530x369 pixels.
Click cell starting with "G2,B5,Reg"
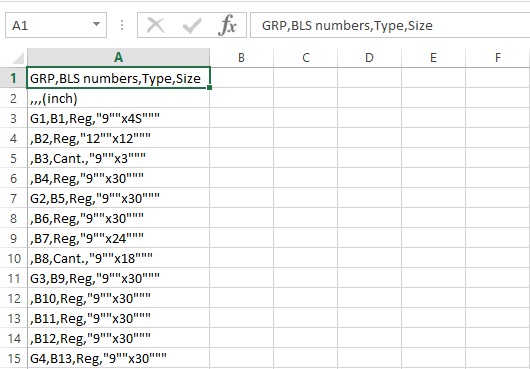click(118, 198)
